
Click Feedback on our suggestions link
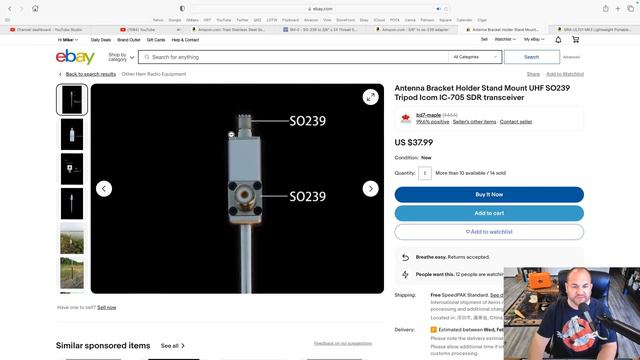(x=343, y=343)
